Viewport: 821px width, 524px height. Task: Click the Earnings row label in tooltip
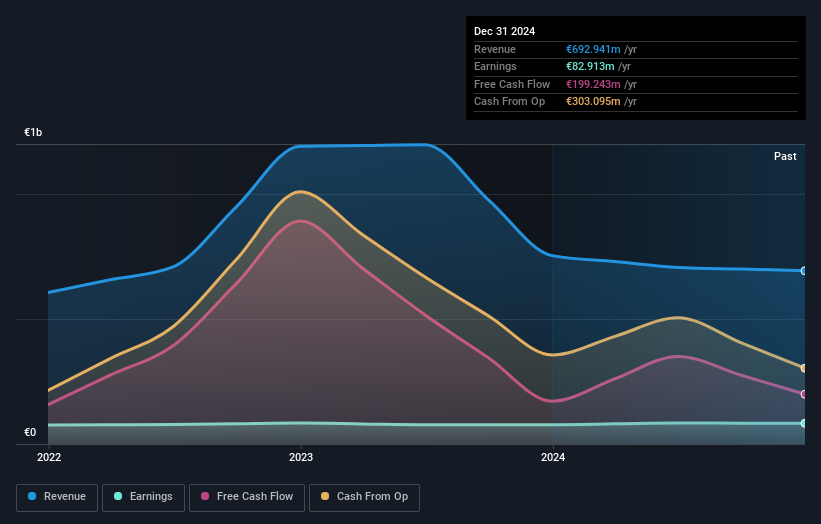(495, 66)
